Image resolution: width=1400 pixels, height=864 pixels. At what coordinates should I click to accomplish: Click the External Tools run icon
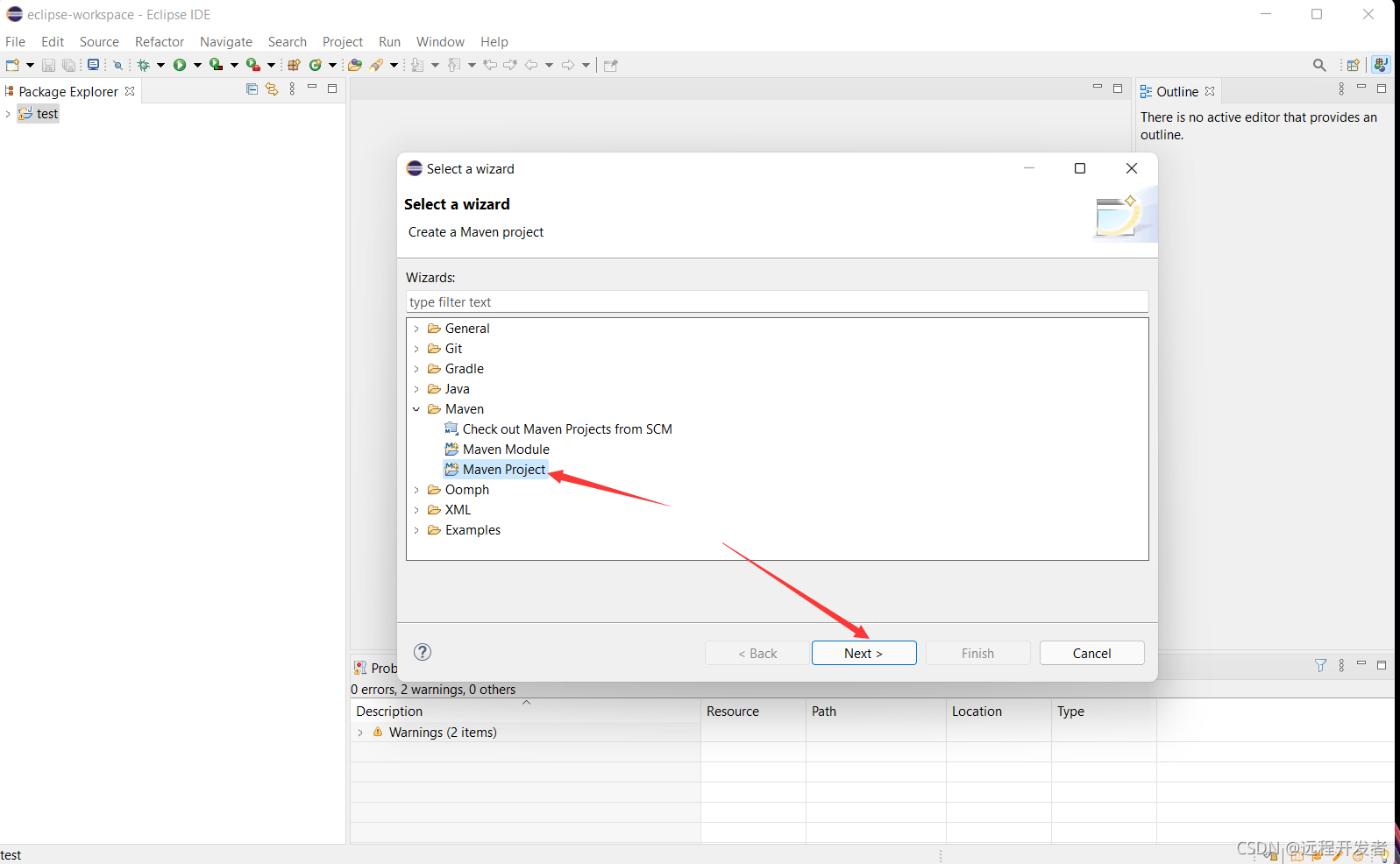252,65
